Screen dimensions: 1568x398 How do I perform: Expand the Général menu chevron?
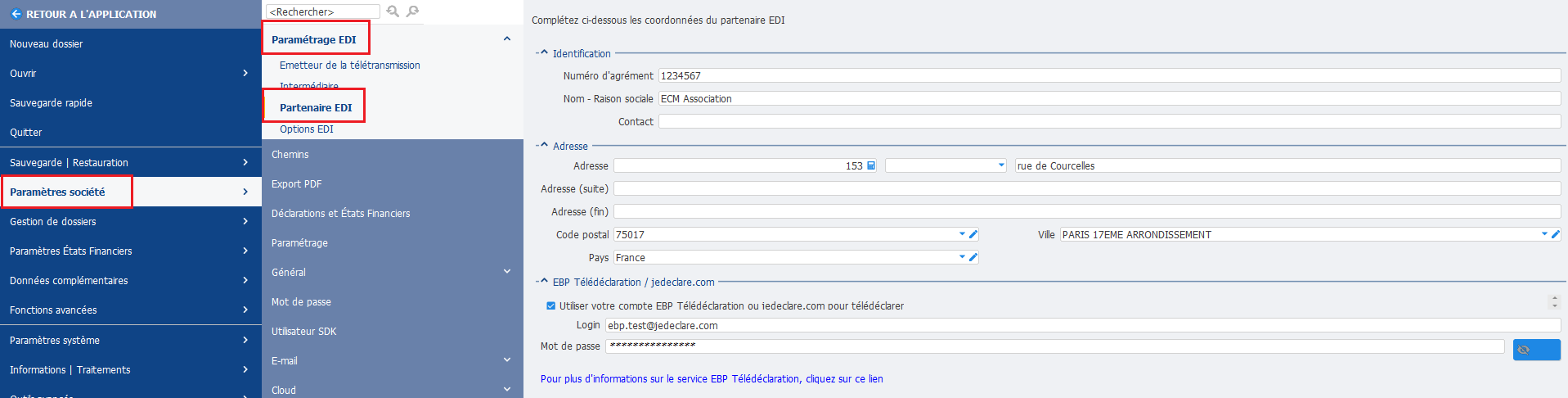point(506,272)
